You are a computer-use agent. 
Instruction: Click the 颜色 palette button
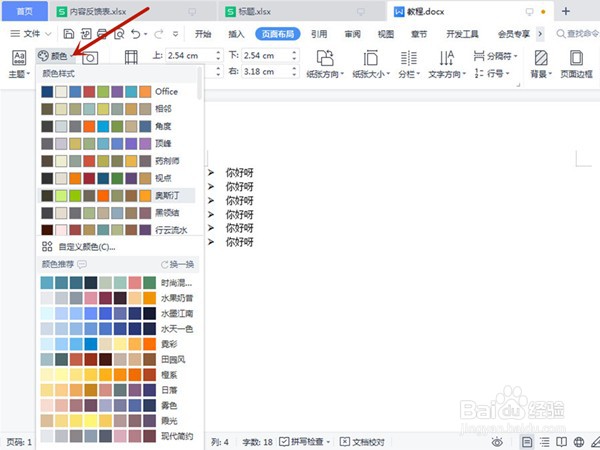53,56
